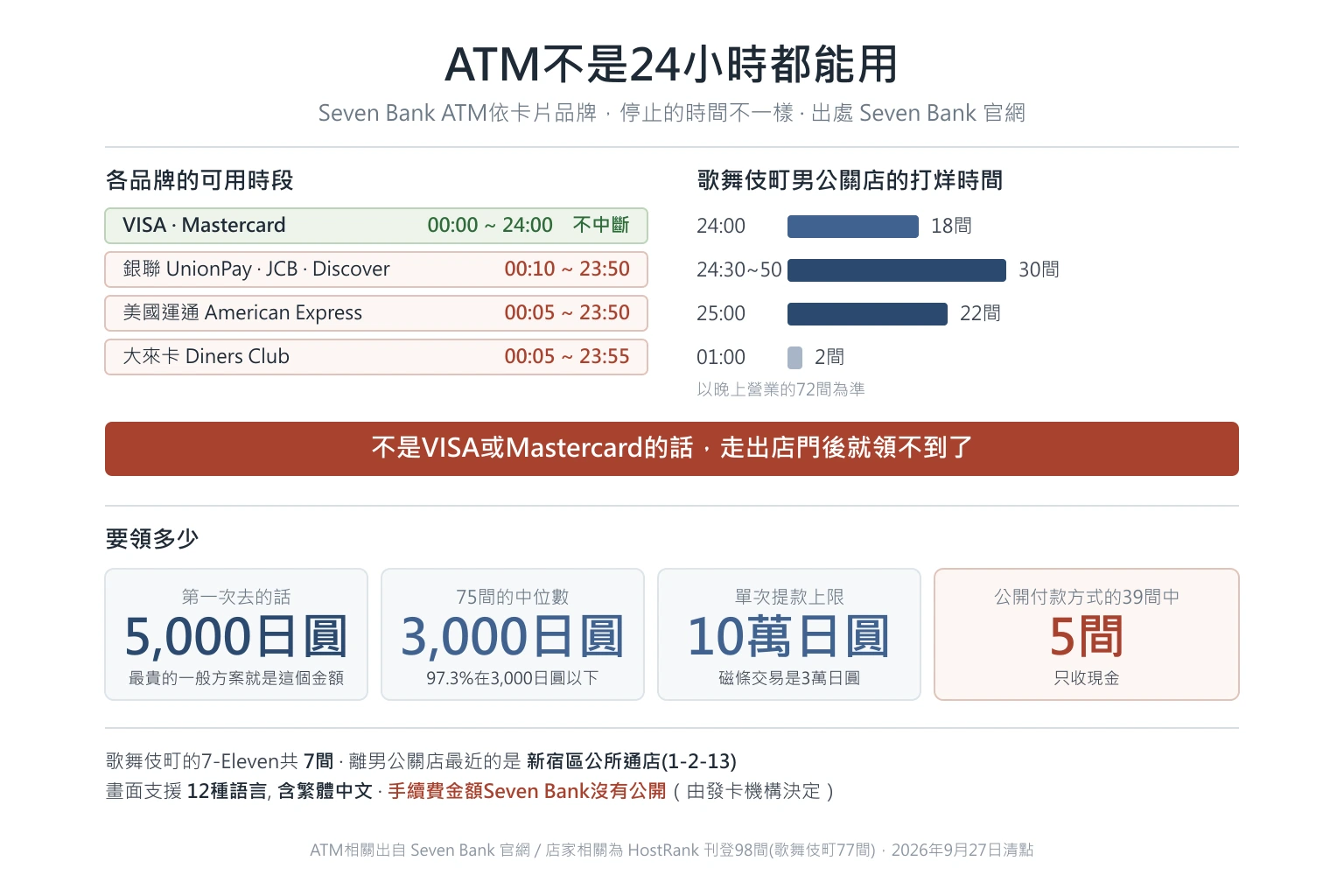
Task: Select the "銀聯 UnionPay · JCB · Discover" label
Action: (x=256, y=269)
